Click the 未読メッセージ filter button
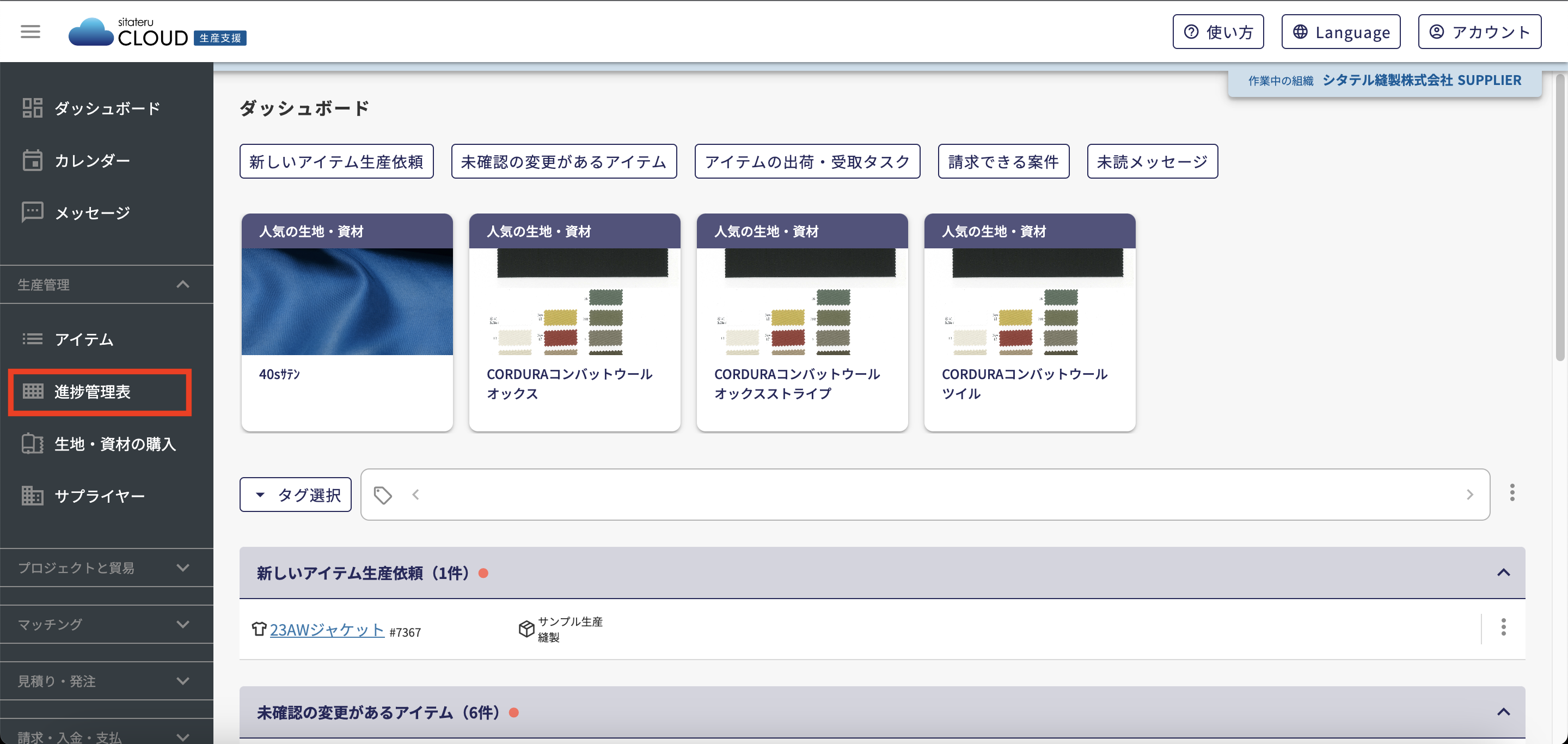Viewport: 1568px width, 744px height. tap(1151, 161)
